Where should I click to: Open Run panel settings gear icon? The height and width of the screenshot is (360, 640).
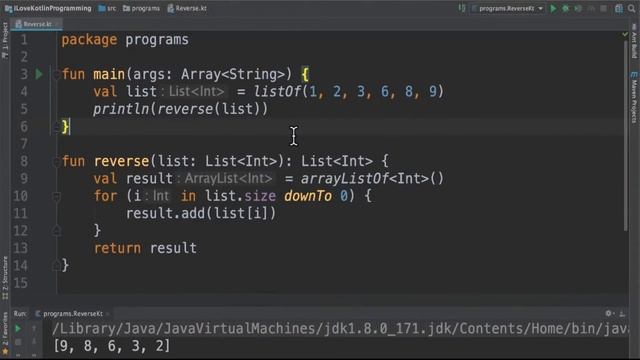click(609, 313)
